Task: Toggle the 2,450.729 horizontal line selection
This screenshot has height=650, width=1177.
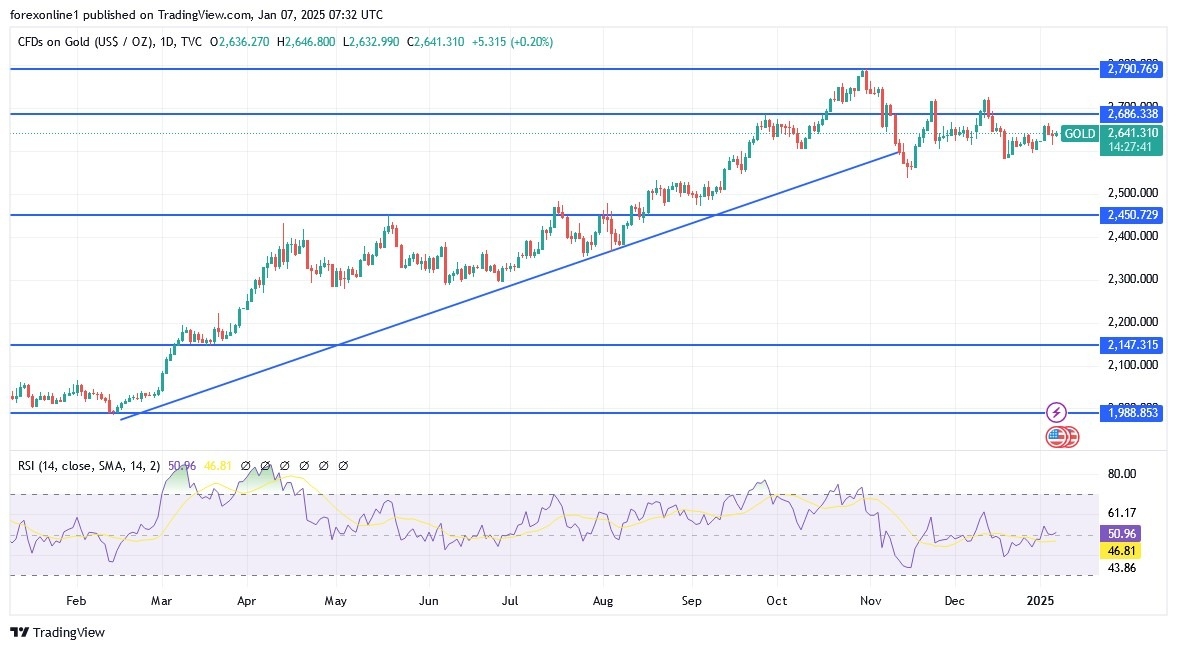Action: click(x=1131, y=213)
